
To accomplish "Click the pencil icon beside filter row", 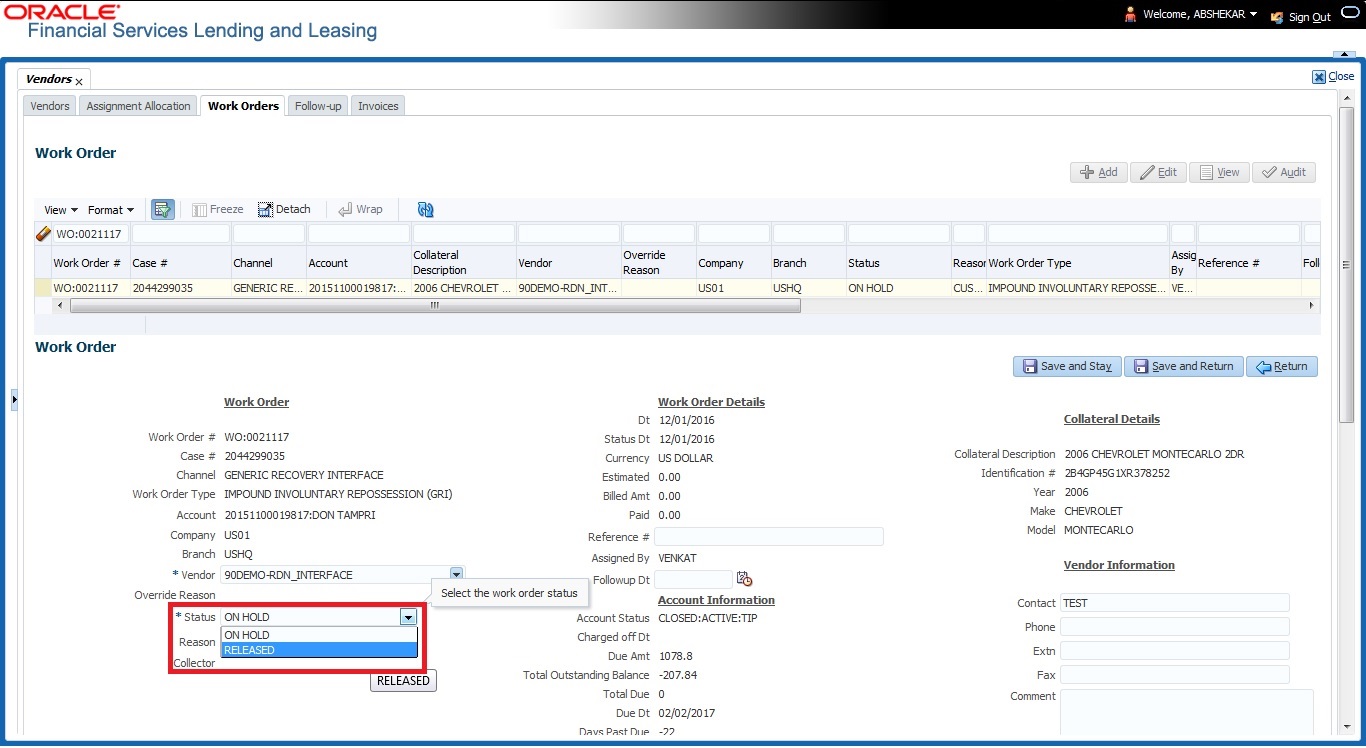I will tap(43, 234).
